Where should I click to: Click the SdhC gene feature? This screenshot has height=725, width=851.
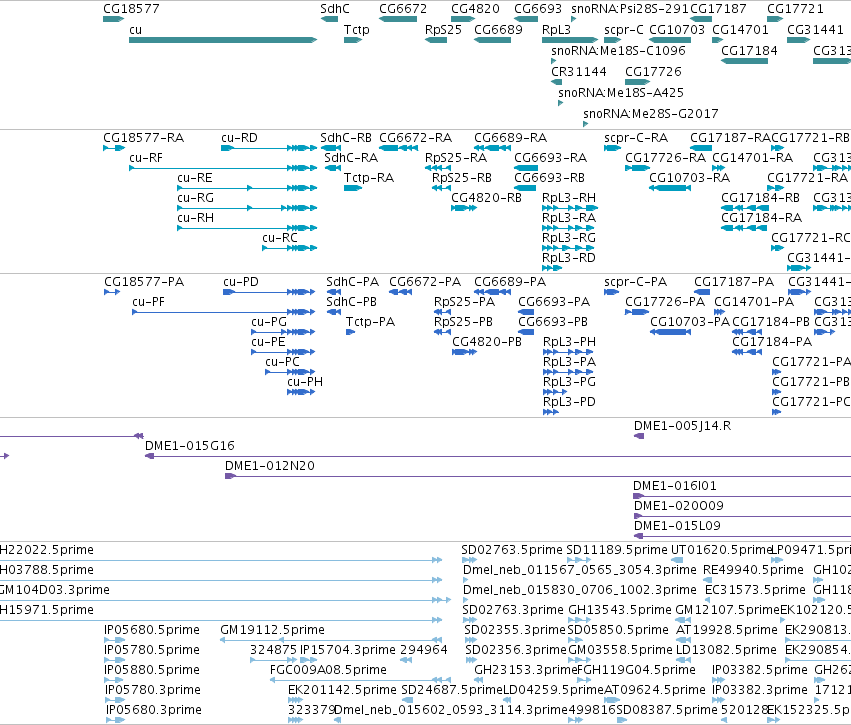(x=329, y=19)
